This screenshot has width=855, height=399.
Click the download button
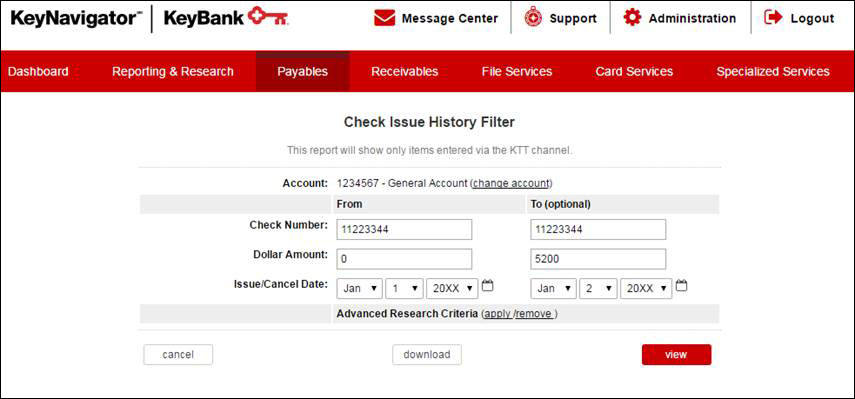(x=427, y=354)
